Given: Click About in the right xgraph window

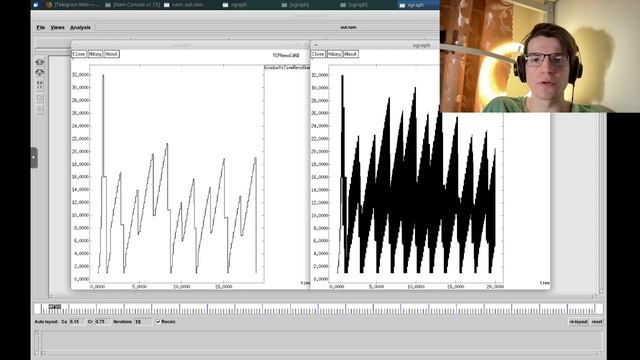Looking at the screenshot, I should coord(351,54).
